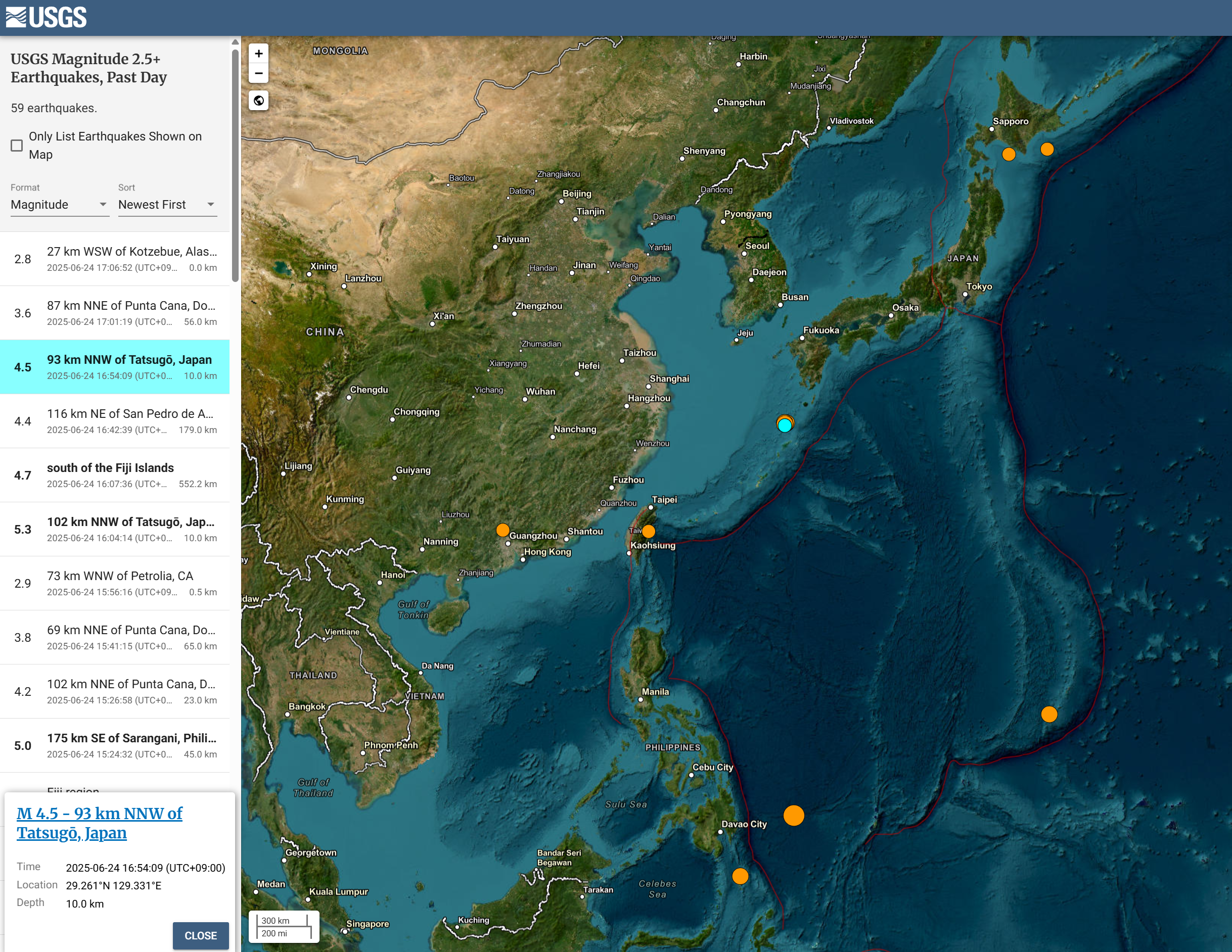Image resolution: width=1232 pixels, height=952 pixels.
Task: Open the Sort dropdown showing Newest First
Action: pos(167,205)
